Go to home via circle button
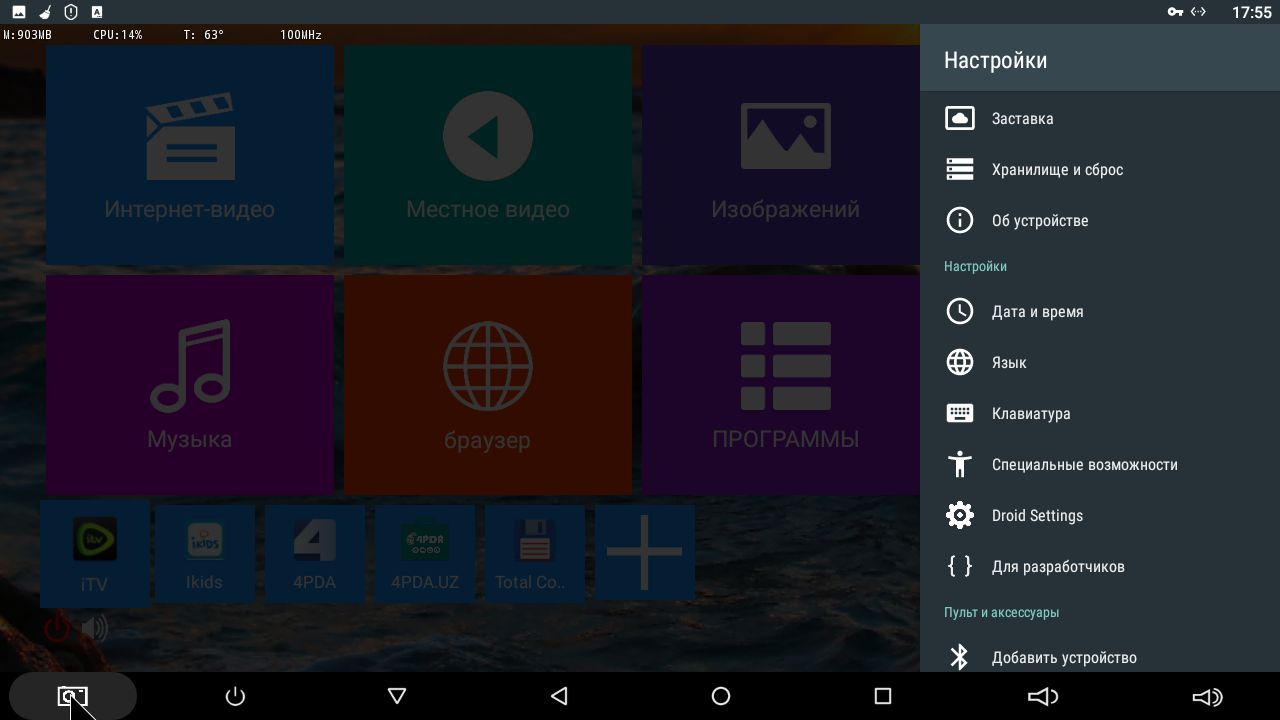This screenshot has width=1280, height=720. (721, 696)
